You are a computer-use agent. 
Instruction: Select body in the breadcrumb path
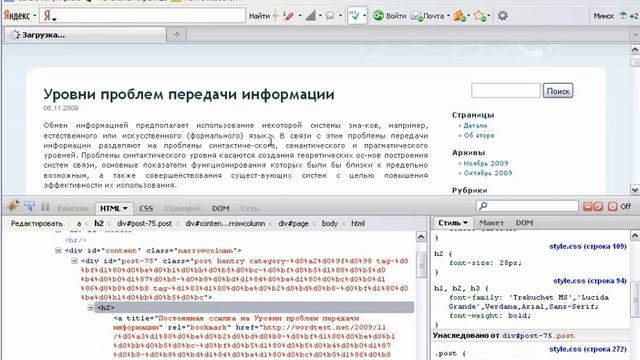point(329,224)
